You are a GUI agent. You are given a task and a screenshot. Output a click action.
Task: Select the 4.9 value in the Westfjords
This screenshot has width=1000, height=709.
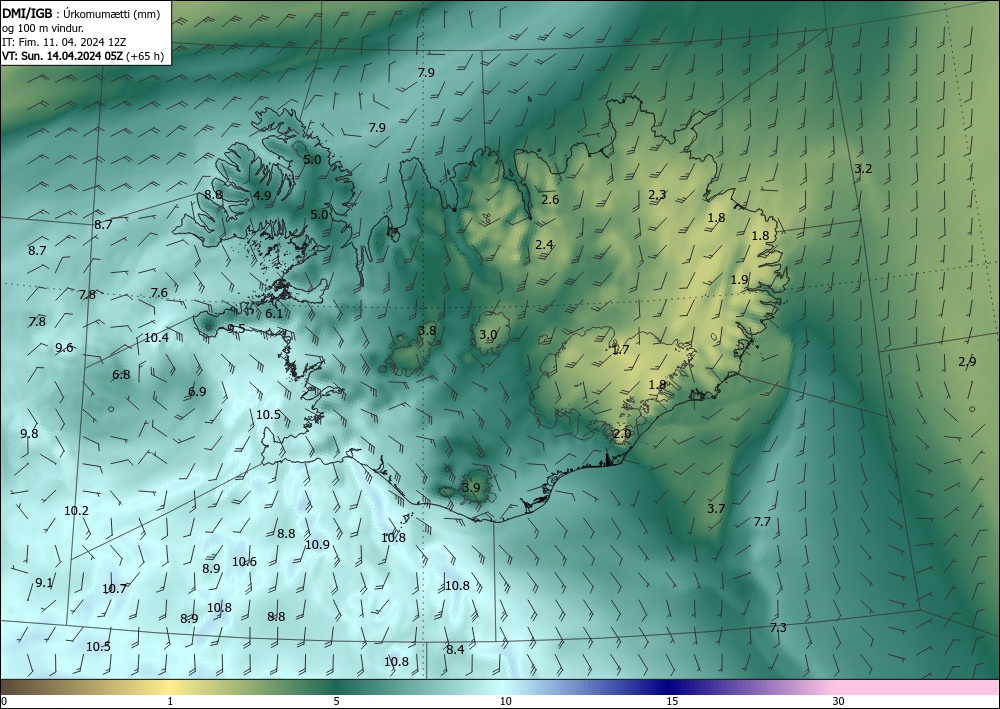coord(262,196)
